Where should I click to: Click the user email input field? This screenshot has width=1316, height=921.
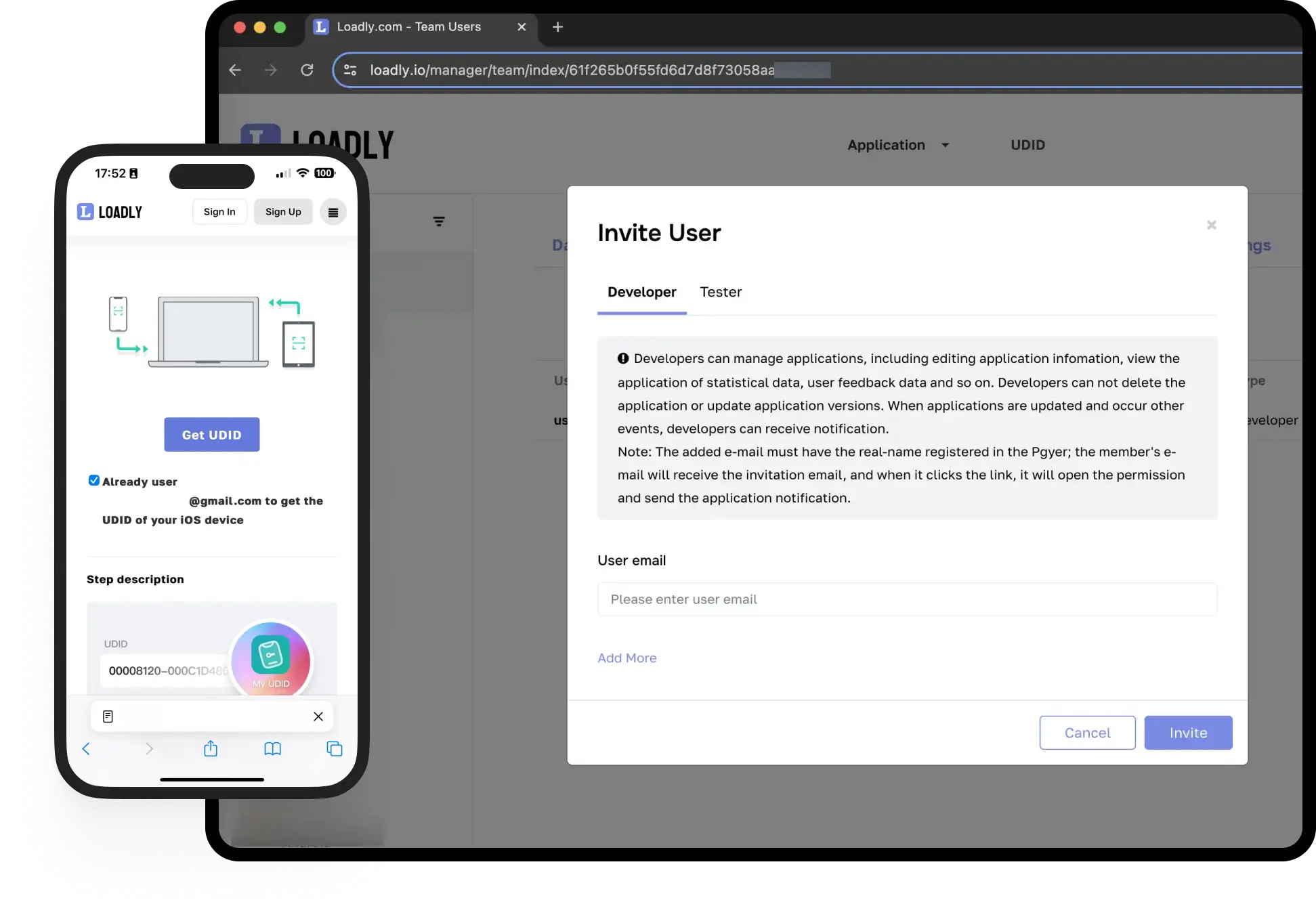pyautogui.click(x=907, y=599)
